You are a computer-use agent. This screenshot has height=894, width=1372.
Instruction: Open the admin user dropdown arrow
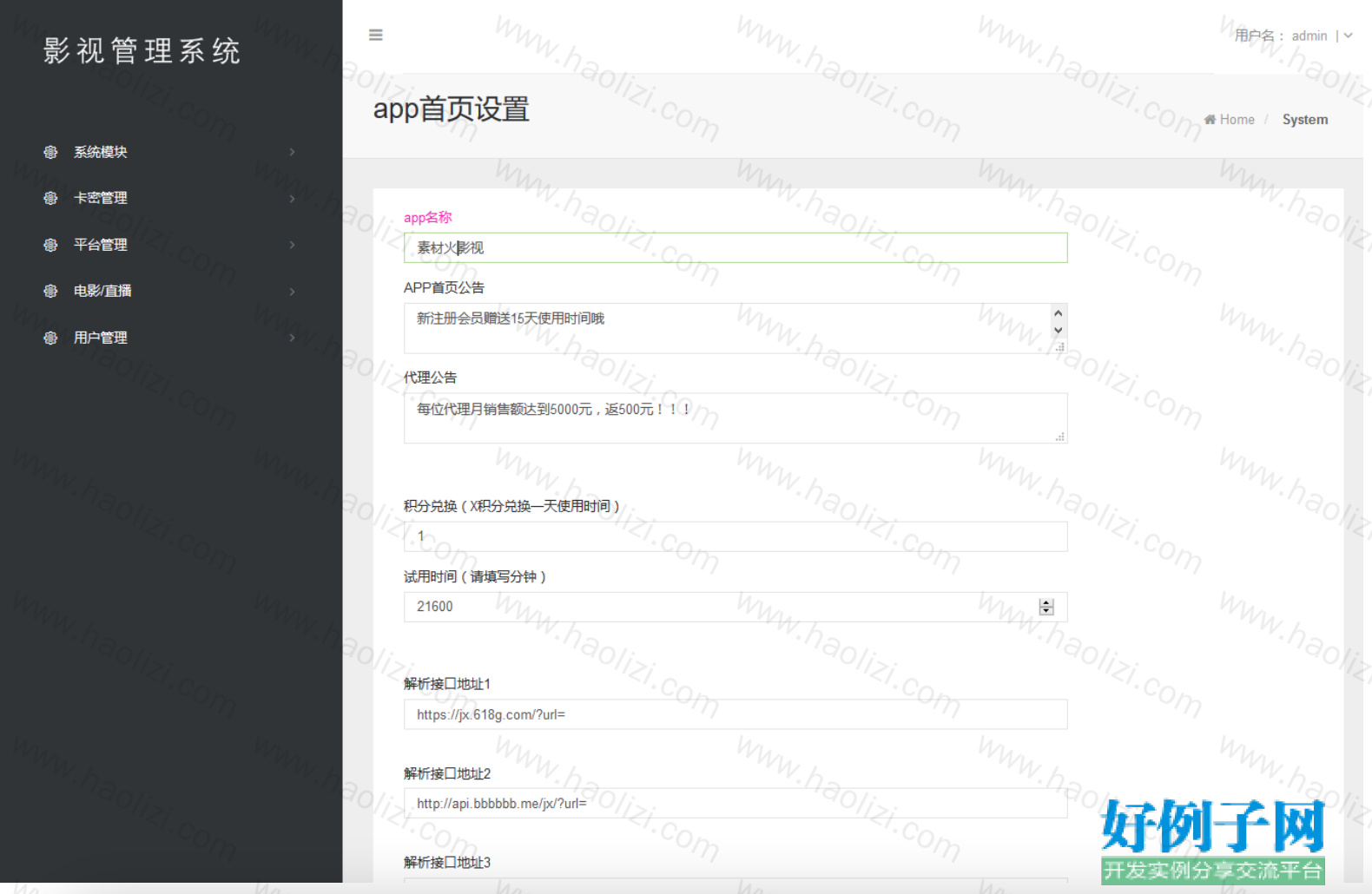[x=1349, y=36]
